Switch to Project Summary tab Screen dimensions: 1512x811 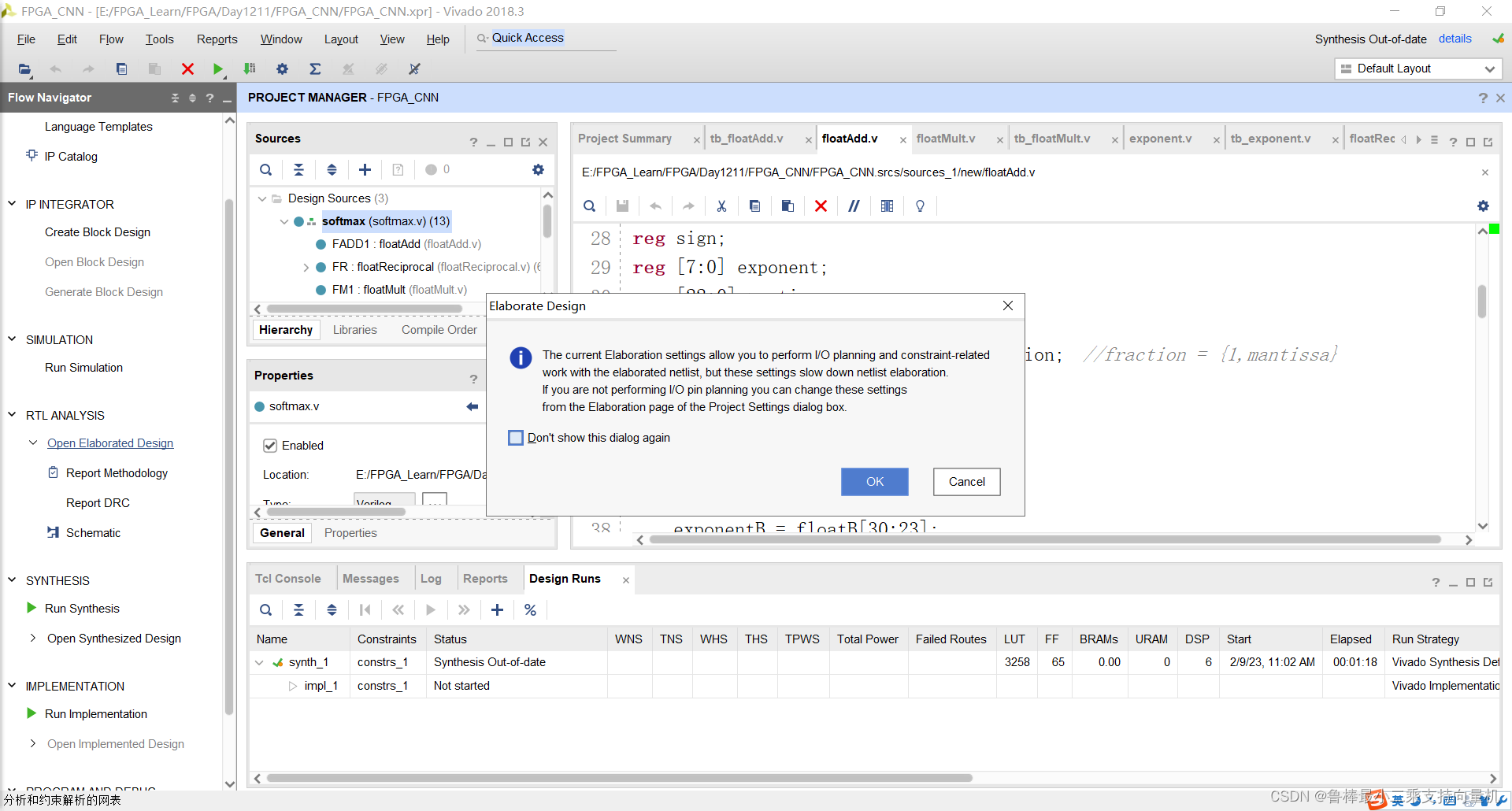624,139
